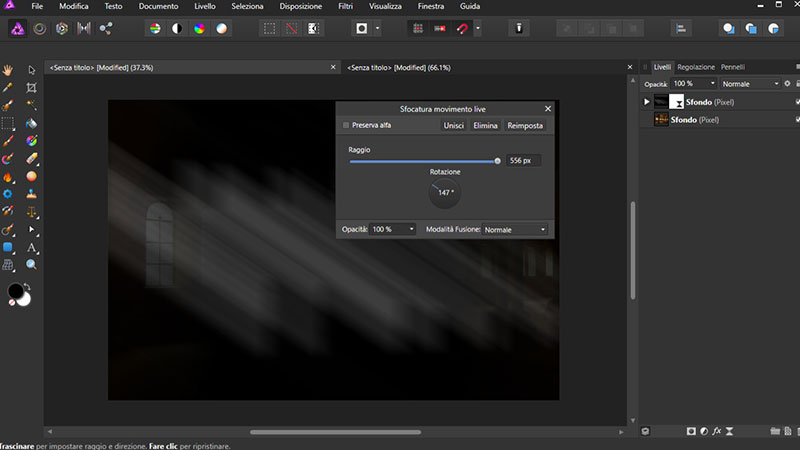Viewport: 800px width, 450px height.
Task: Click the fx layer effects icon
Action: [717, 431]
